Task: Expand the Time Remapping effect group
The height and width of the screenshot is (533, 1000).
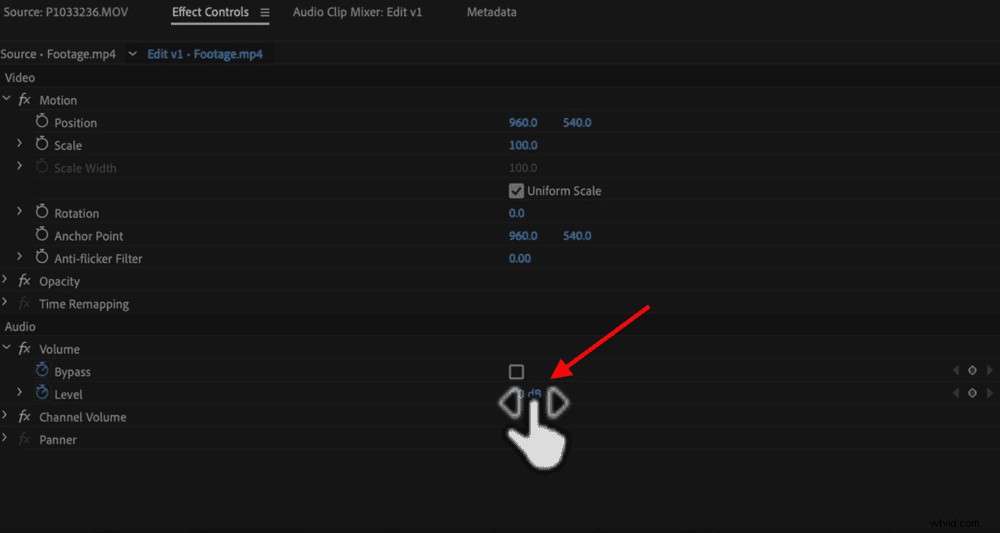Action: (x=6, y=302)
